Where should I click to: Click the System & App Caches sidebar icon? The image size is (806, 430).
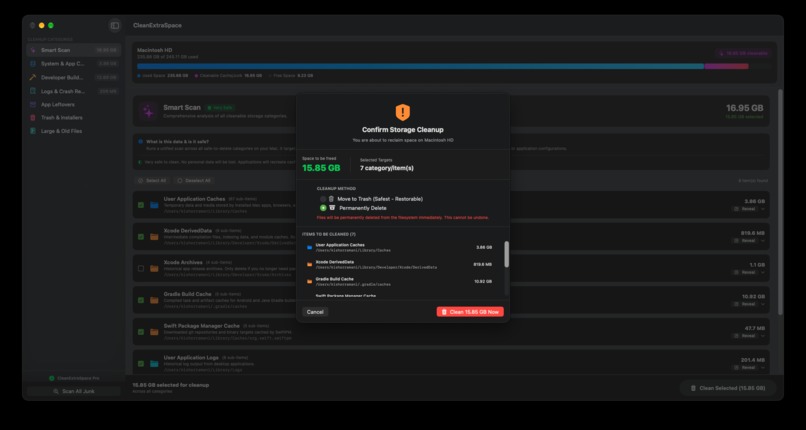click(33, 64)
